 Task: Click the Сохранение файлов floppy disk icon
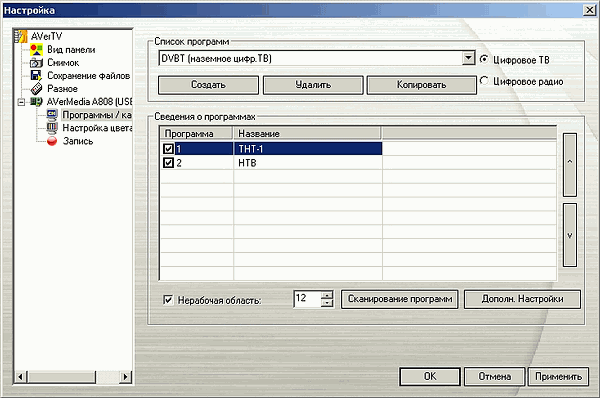[x=36, y=76]
